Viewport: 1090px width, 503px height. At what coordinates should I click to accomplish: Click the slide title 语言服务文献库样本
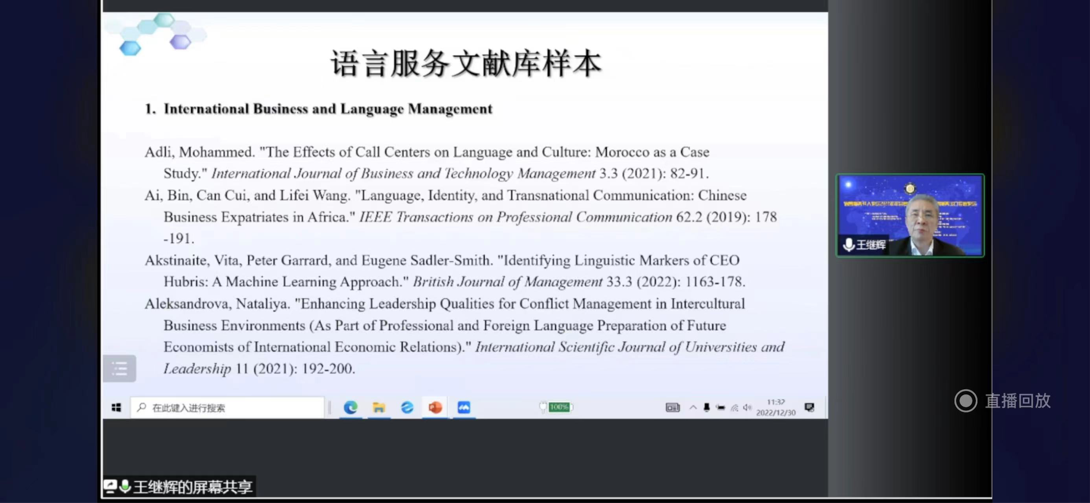pyautogui.click(x=466, y=64)
